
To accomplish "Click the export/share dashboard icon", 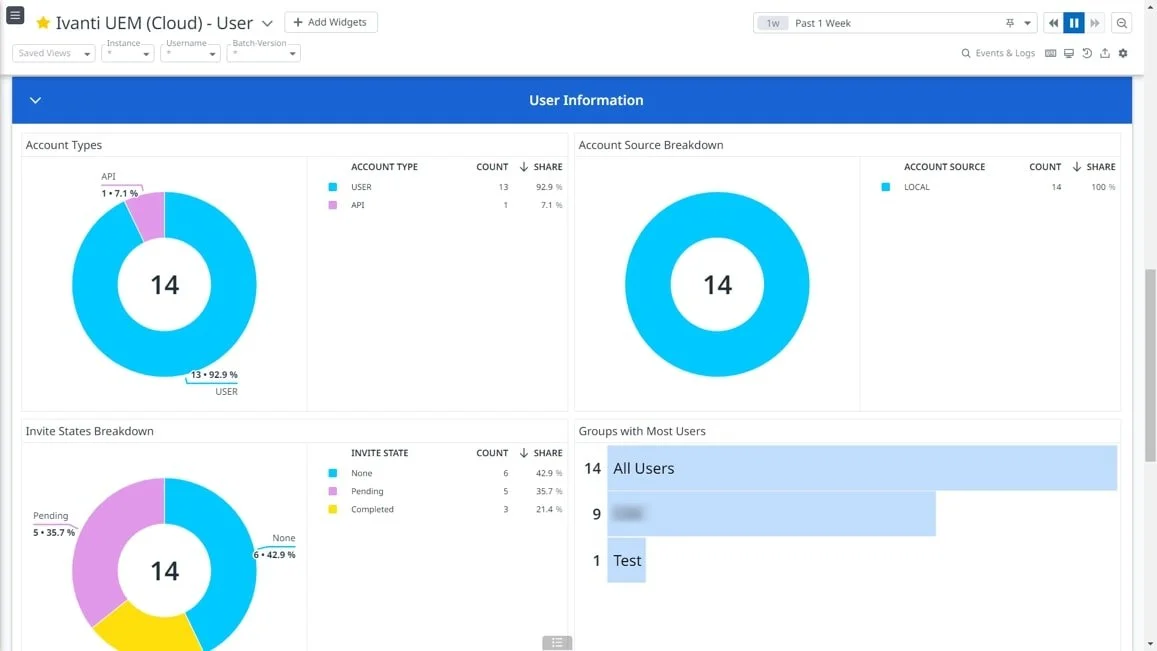I will click(x=1104, y=53).
